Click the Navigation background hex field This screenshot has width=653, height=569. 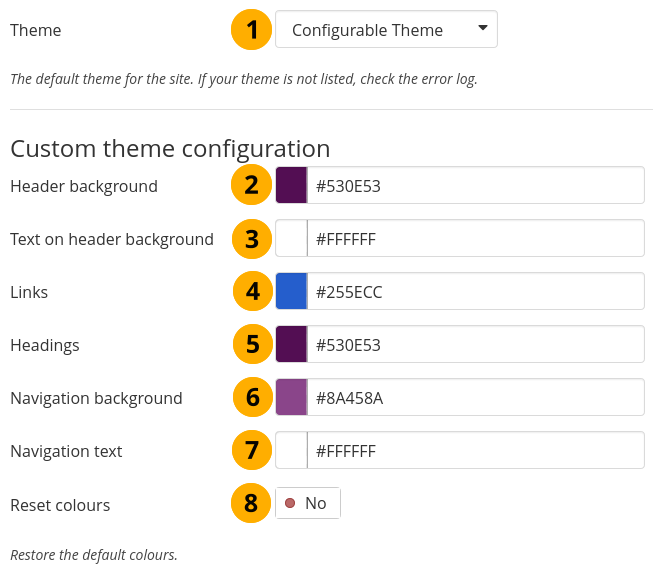(x=475, y=398)
